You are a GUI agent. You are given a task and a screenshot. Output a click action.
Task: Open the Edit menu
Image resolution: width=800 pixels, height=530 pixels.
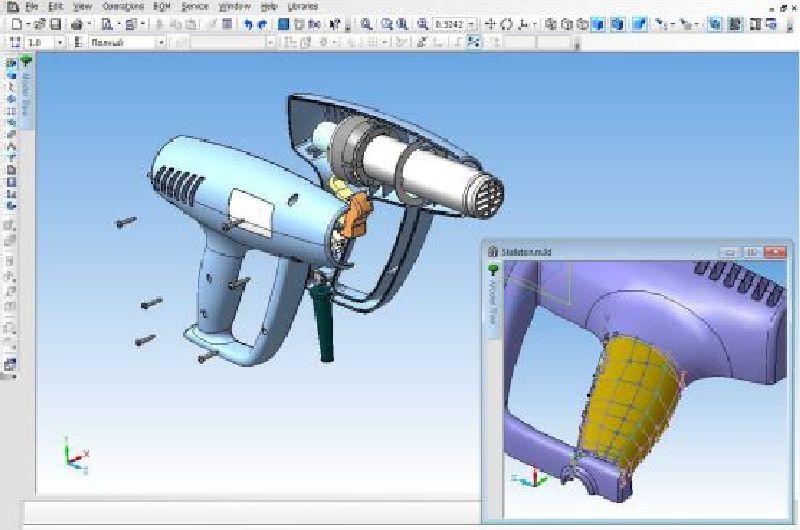56,7
